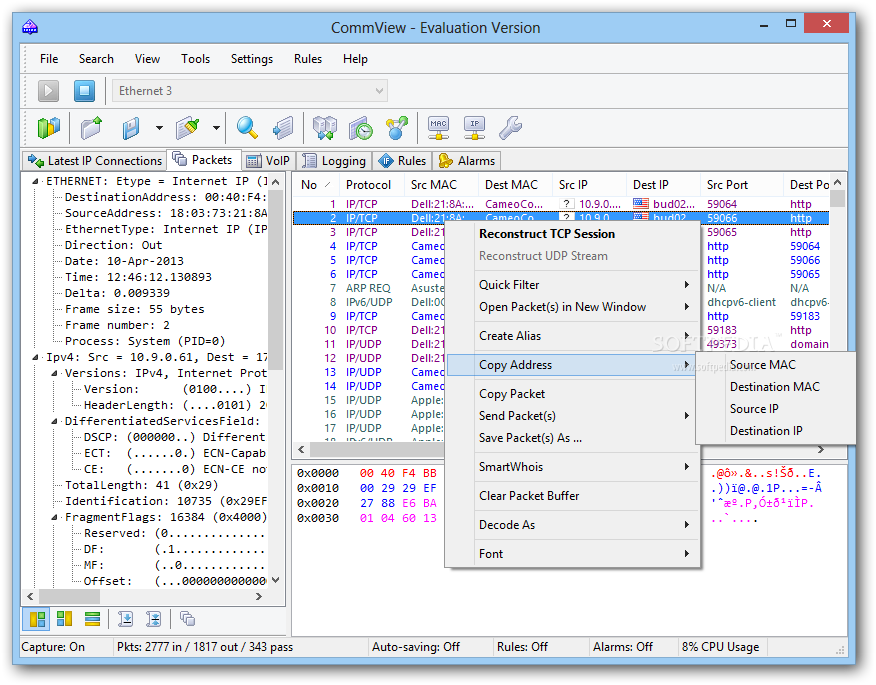
Task: Open the SmartWhois submenu
Action: [573, 467]
